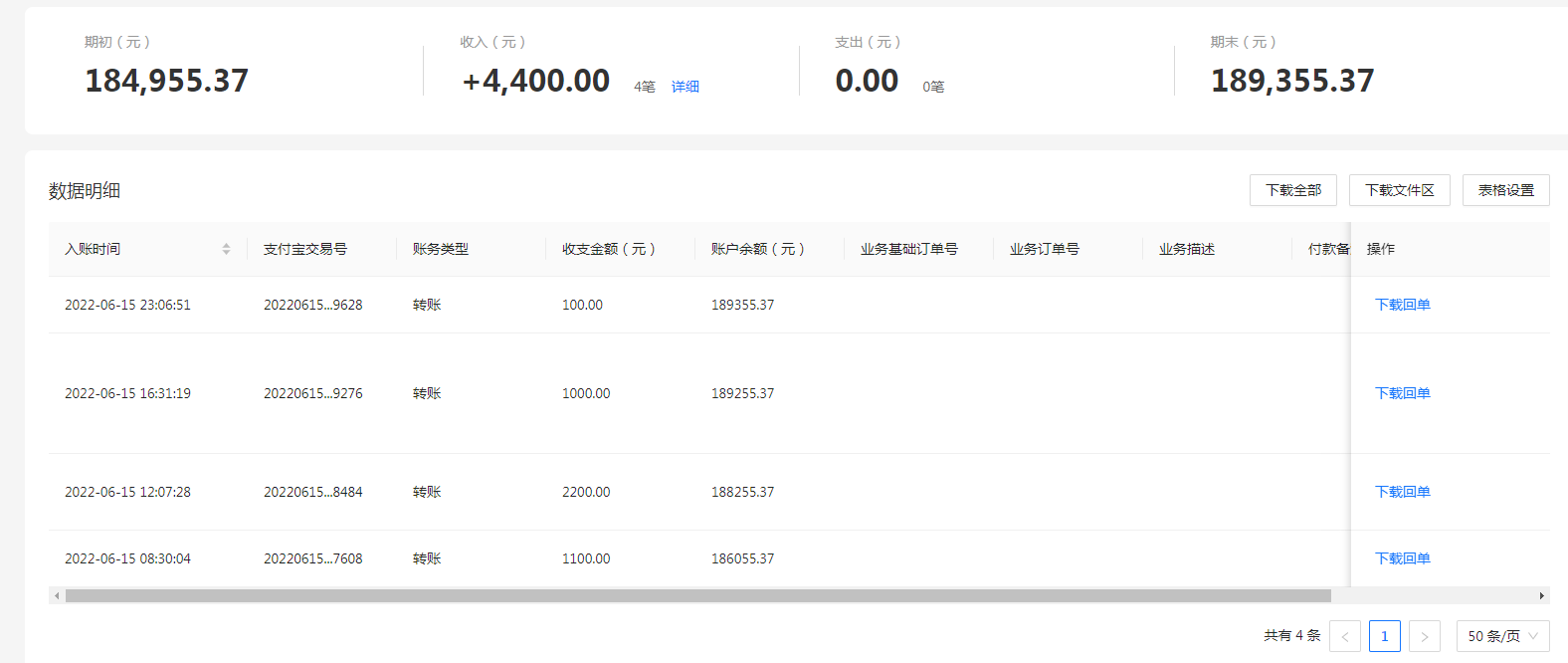
Task: Download 回单 for the 23:06:51 transaction
Action: point(1403,305)
